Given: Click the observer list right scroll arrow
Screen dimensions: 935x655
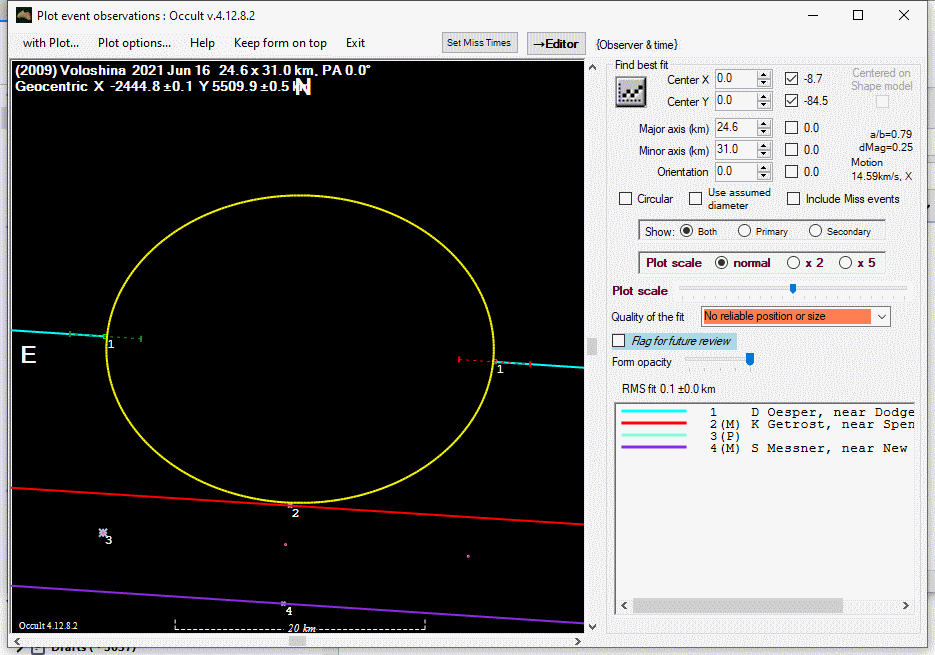Looking at the screenshot, I should (x=906, y=606).
